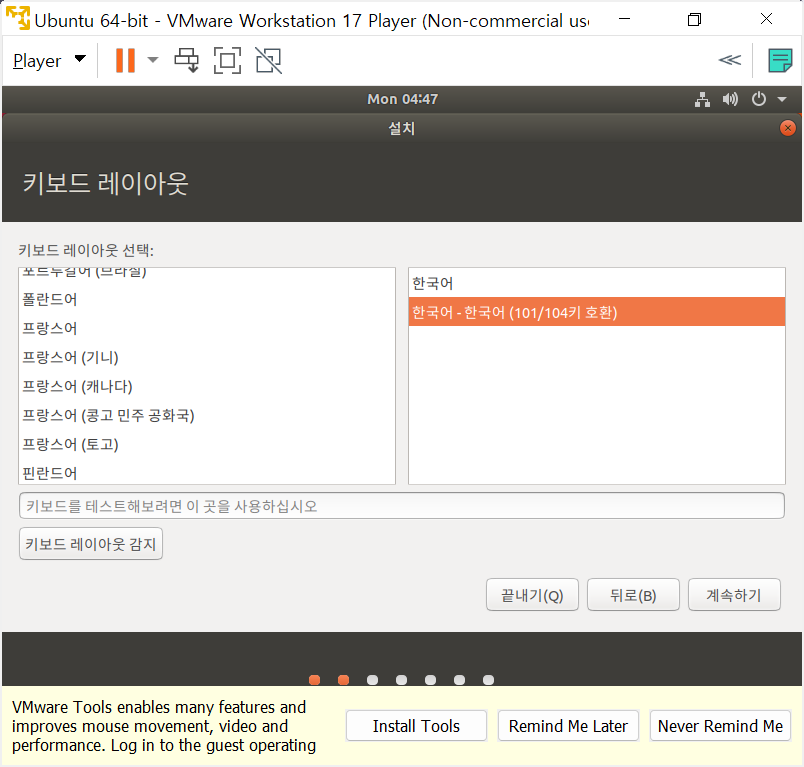The image size is (804, 767).
Task: Close the installer with orange X button
Action: coord(788,128)
